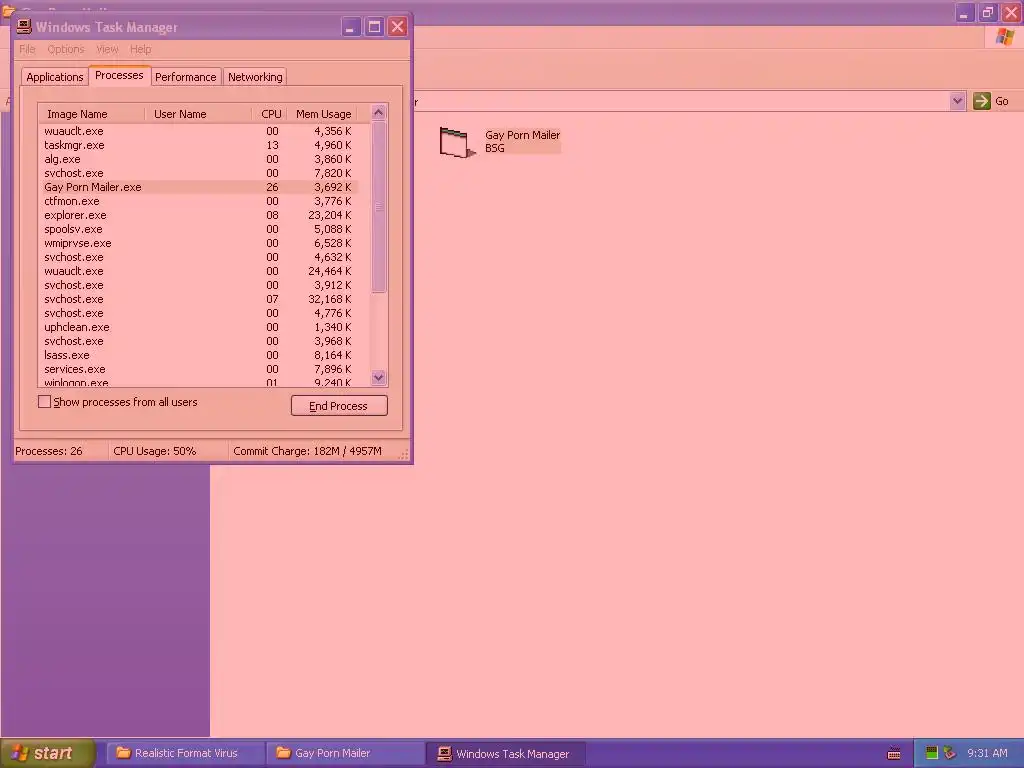The width and height of the screenshot is (1024, 768).
Task: Switch to the Applications tab
Action: pyautogui.click(x=55, y=76)
